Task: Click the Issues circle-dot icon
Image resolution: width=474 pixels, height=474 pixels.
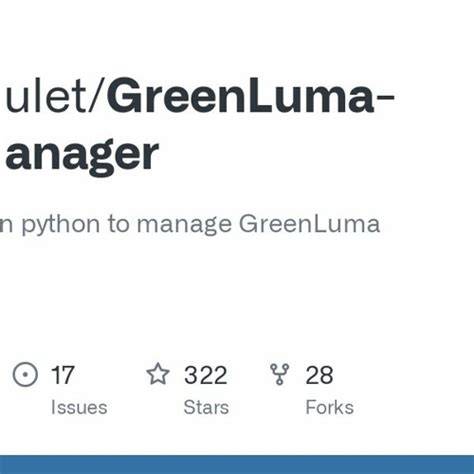Action: point(25,374)
